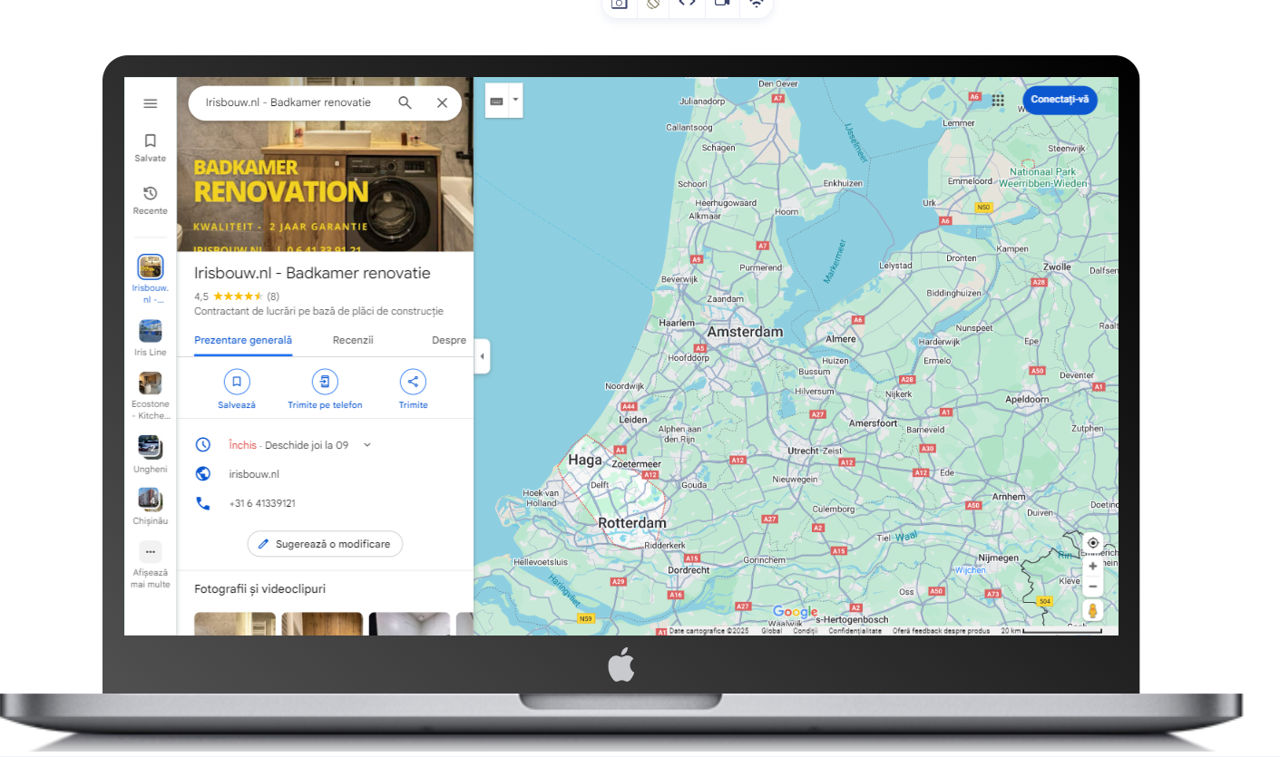Image resolution: width=1280 pixels, height=757 pixels.
Task: Click the clock icon beside opening hours
Action: coord(203,445)
